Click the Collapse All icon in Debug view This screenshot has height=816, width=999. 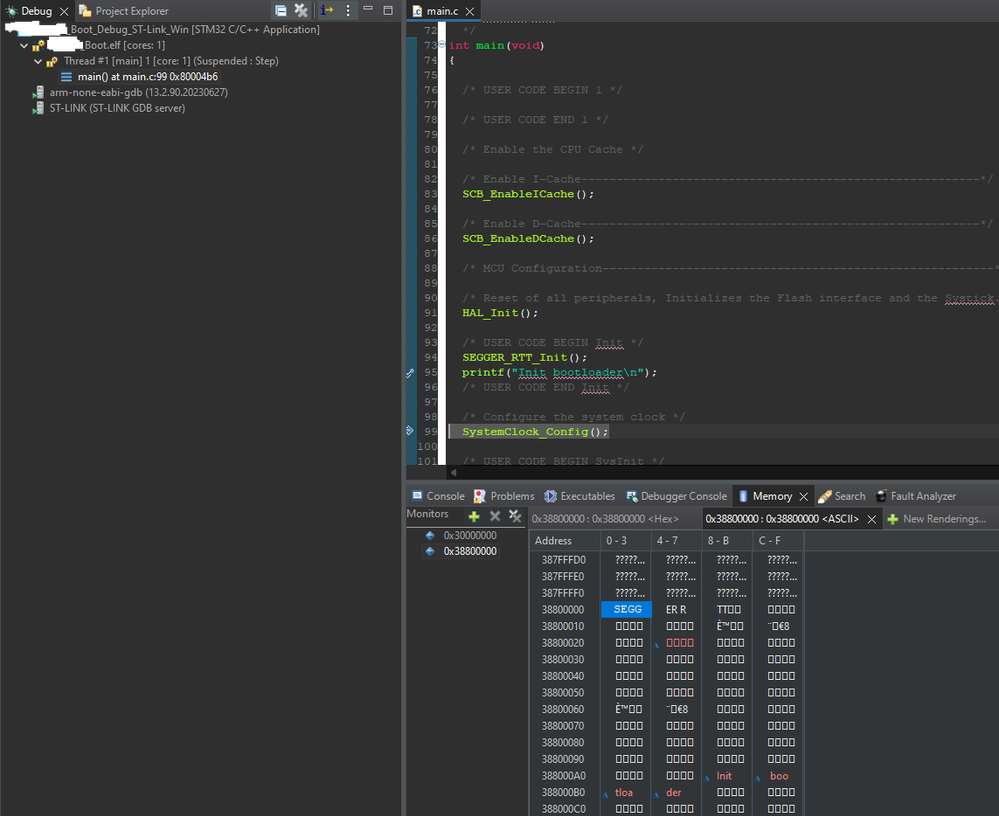[281, 10]
